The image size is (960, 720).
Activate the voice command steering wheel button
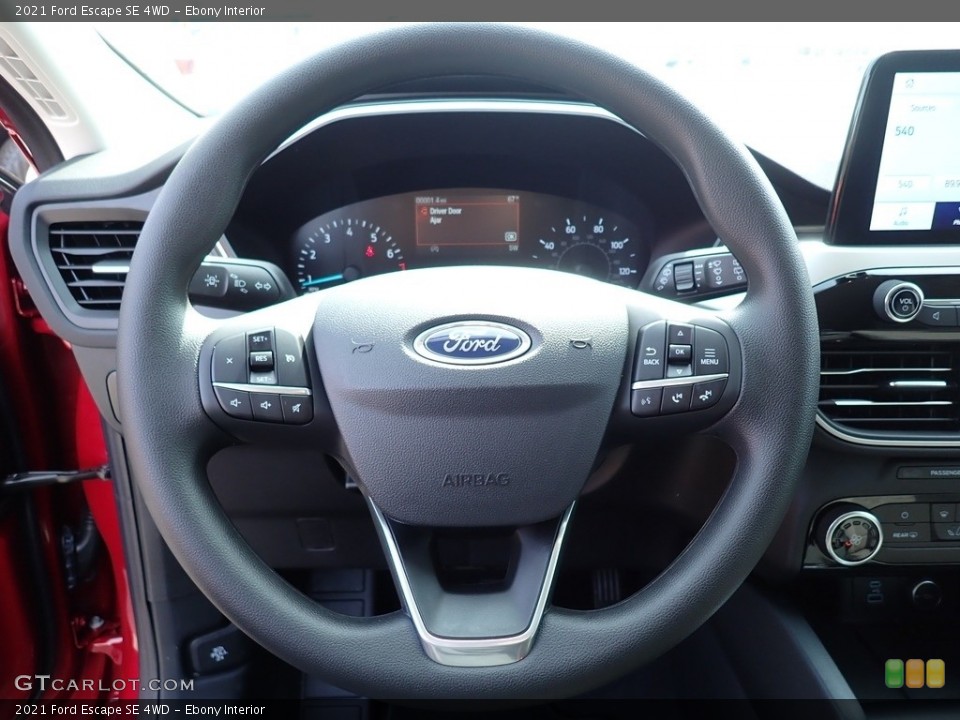pyautogui.click(x=646, y=402)
